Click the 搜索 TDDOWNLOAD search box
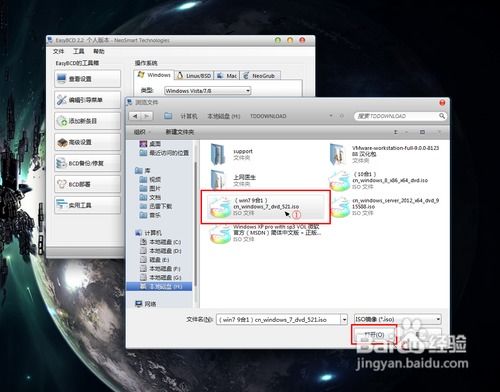Viewport: 500px width, 392px height. click(x=400, y=116)
